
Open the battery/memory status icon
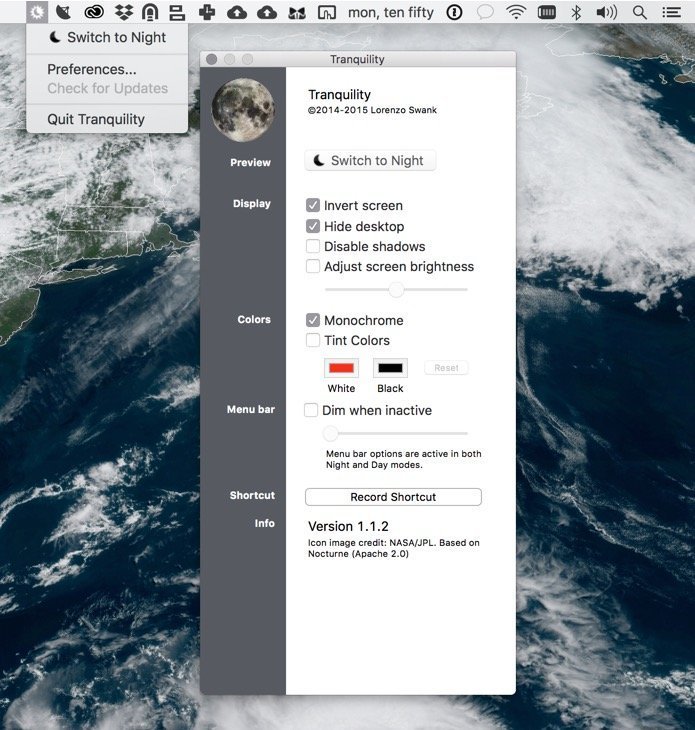pyautogui.click(x=547, y=13)
